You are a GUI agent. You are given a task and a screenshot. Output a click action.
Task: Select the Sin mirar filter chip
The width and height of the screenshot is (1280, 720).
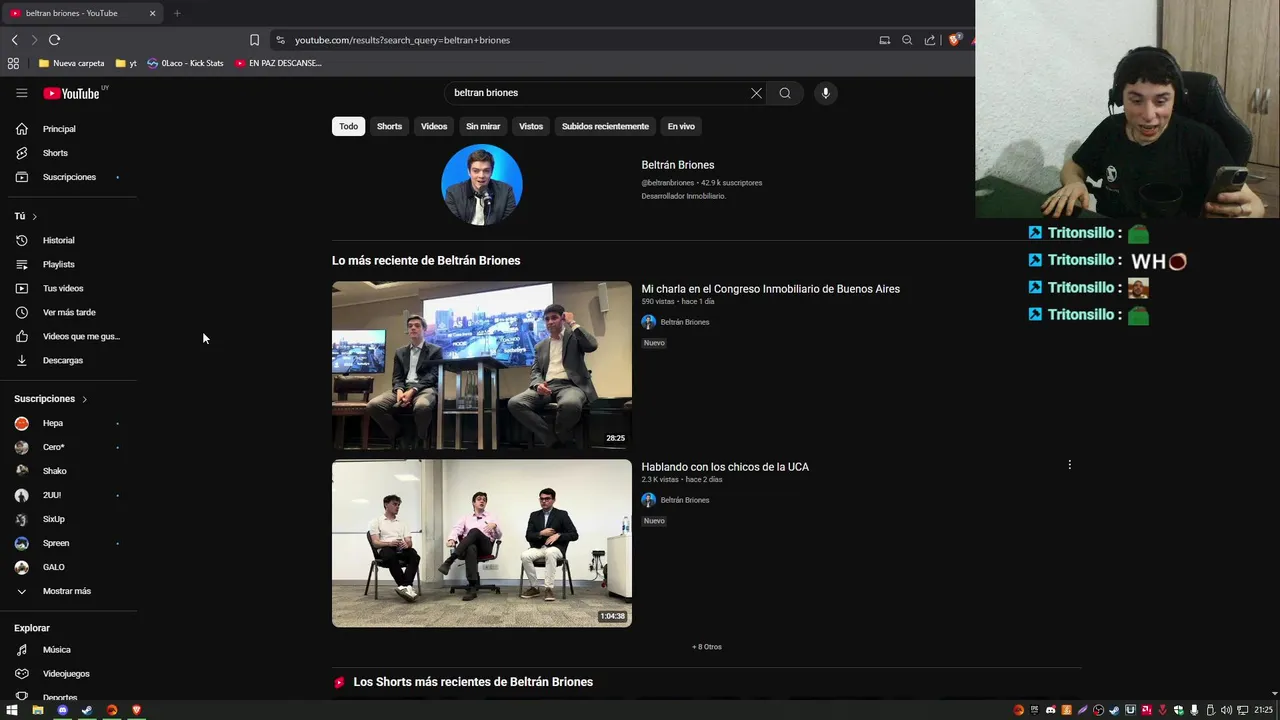pos(483,126)
